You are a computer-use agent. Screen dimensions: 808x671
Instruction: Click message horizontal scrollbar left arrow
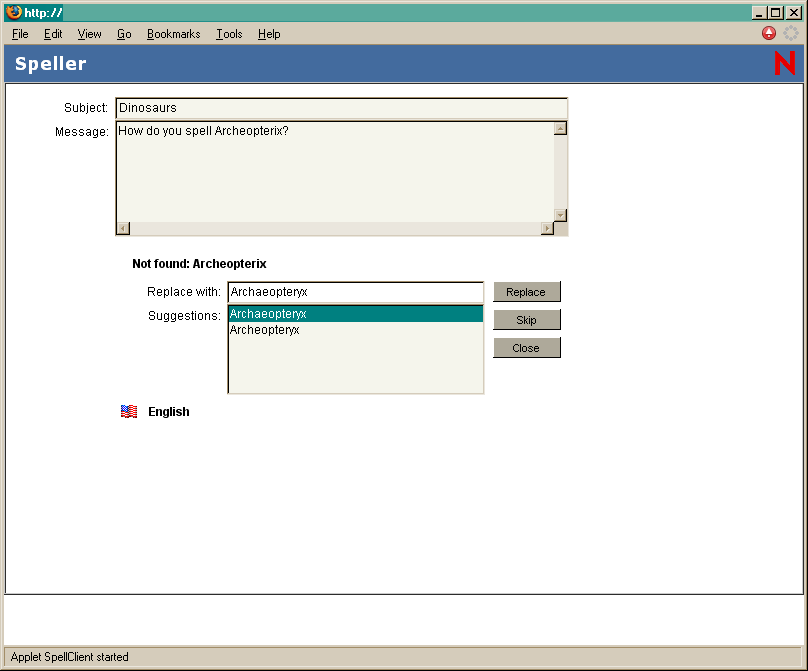123,228
